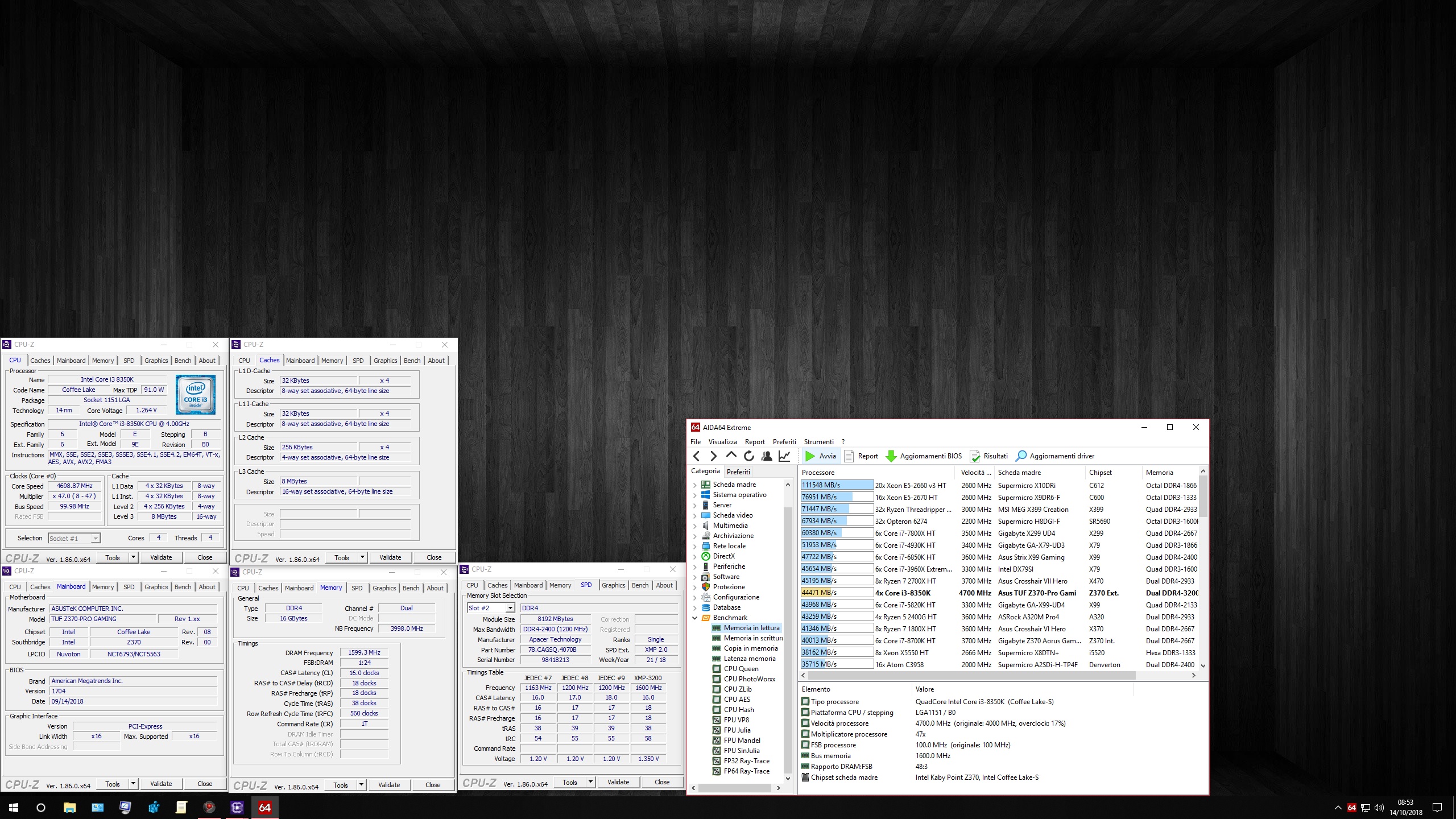Click Aggiornamenti driver magnifier icon
The width and height of the screenshot is (1456, 819).
1021,456
